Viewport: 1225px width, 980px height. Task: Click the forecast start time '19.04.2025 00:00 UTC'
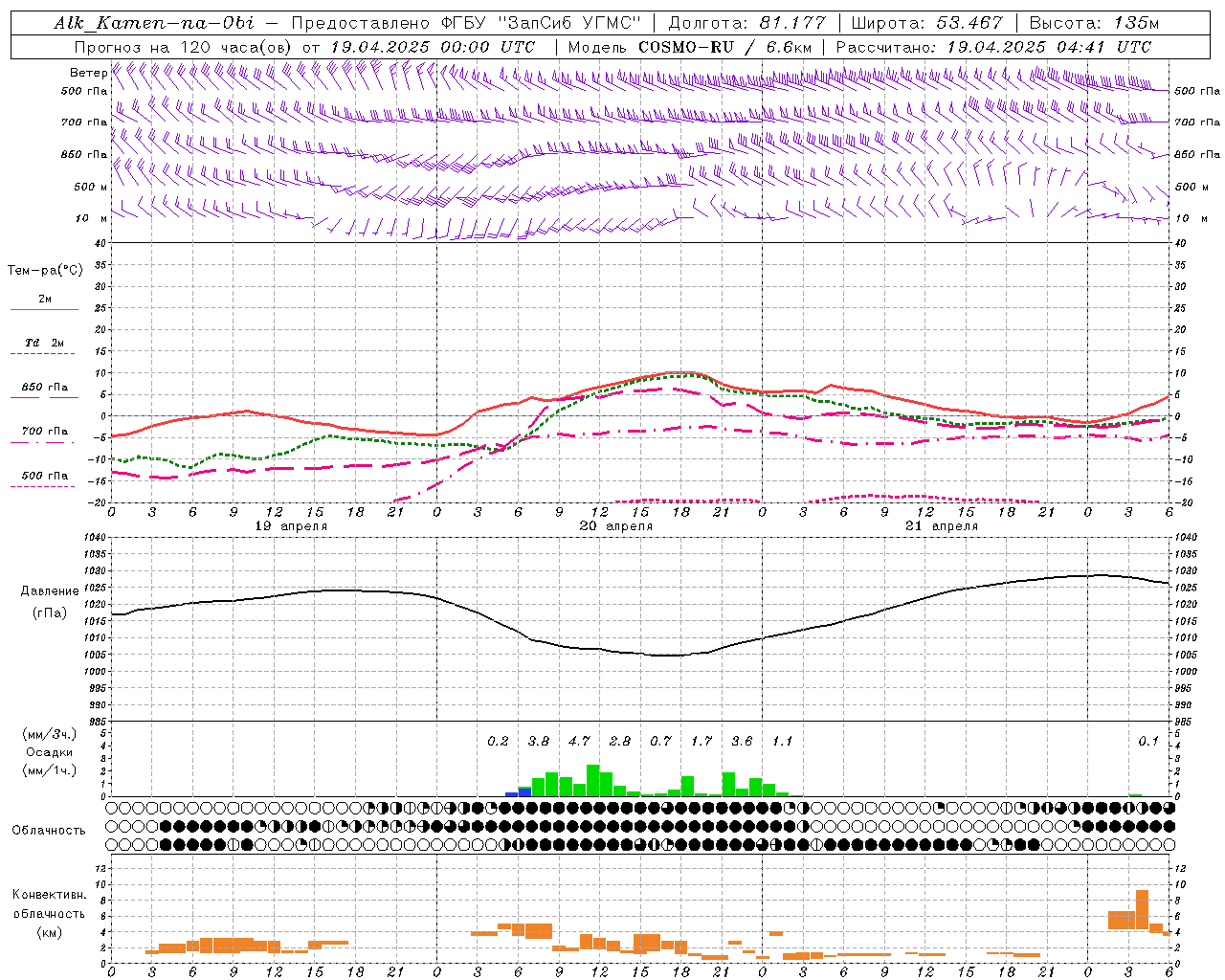click(433, 47)
